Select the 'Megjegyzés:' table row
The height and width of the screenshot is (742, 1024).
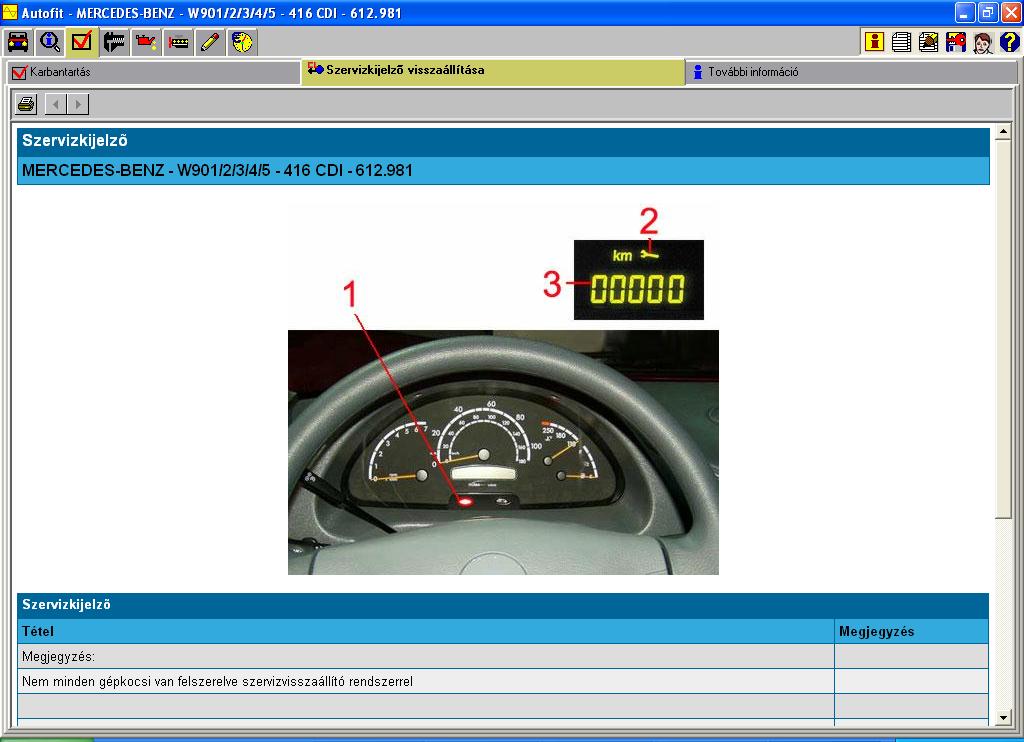coord(503,656)
